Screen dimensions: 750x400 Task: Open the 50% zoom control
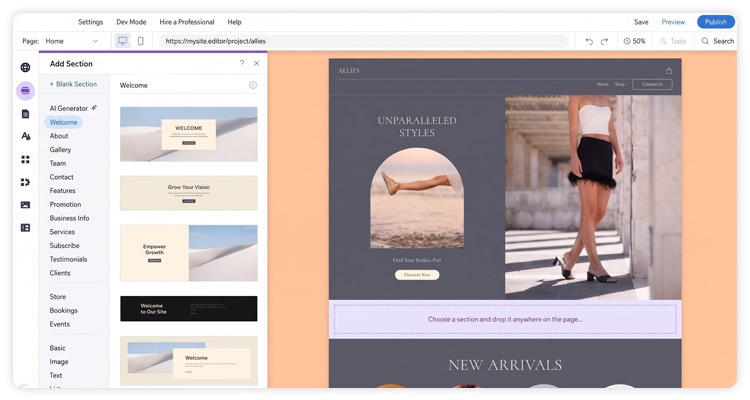click(634, 41)
